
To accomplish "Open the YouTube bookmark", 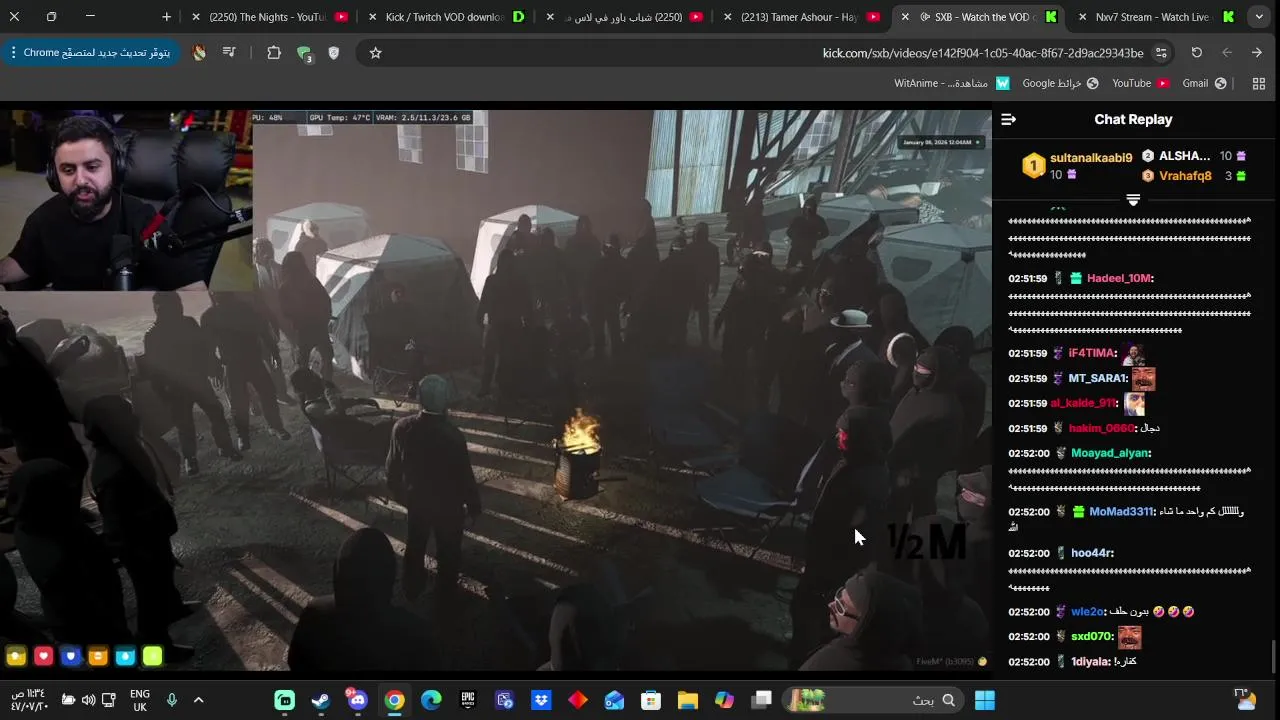I will click(1141, 84).
